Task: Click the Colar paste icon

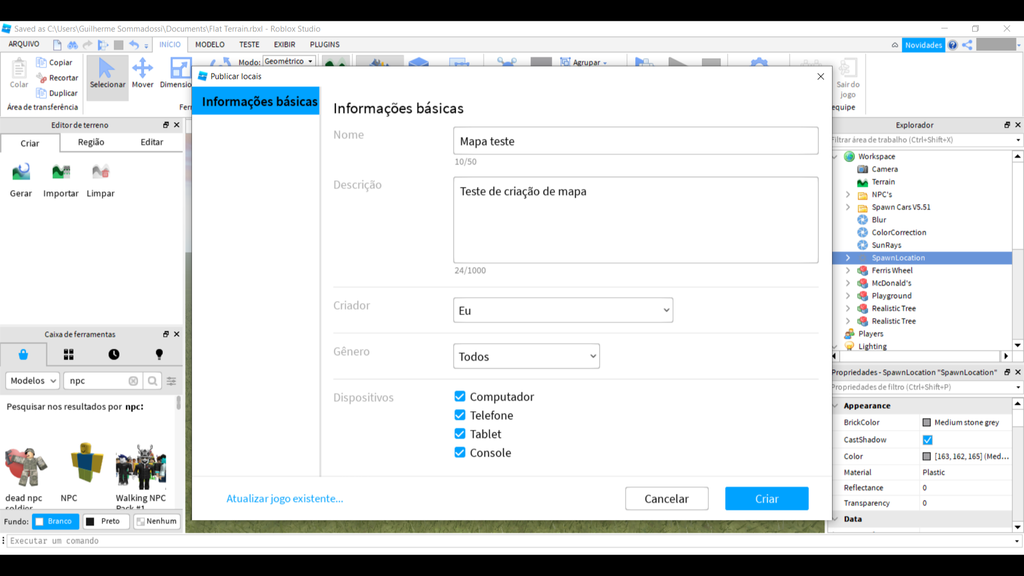Action: click(x=19, y=74)
